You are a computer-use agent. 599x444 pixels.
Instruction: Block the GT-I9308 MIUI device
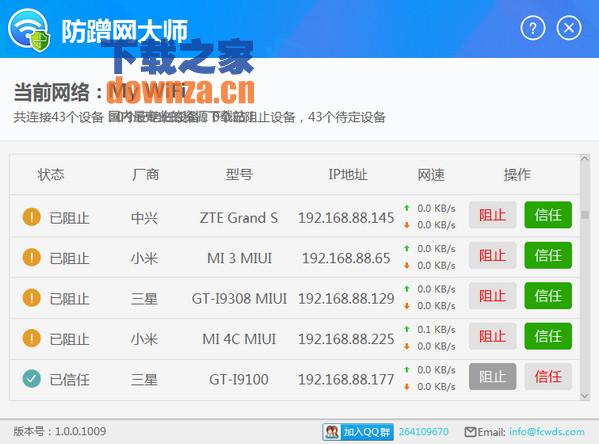(492, 296)
